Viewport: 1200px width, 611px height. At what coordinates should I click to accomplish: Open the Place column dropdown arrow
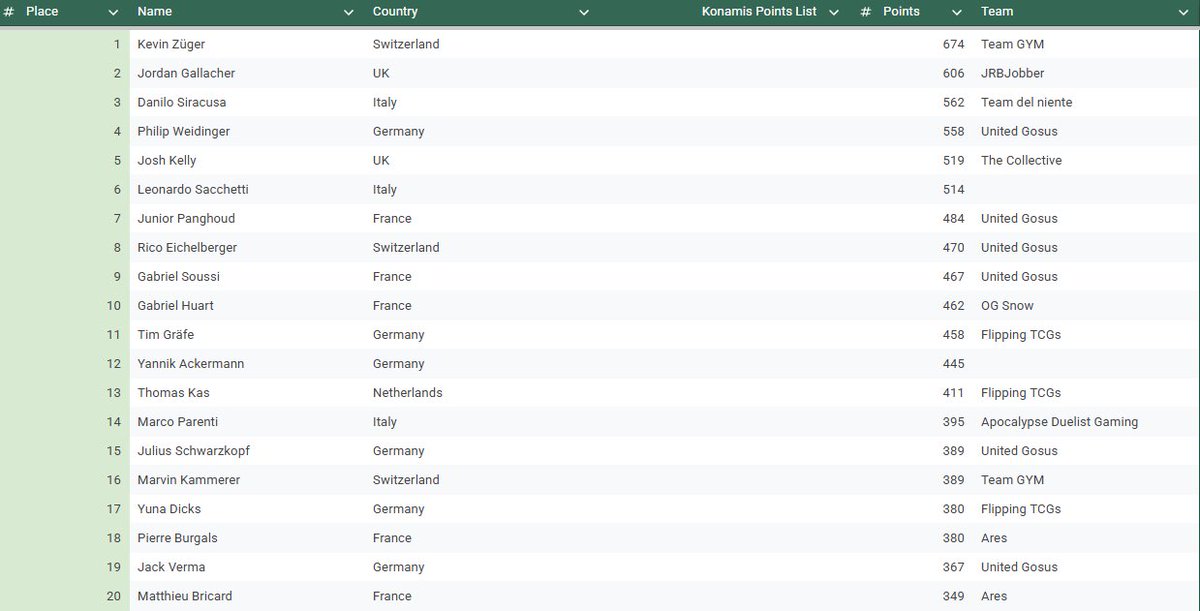[x=113, y=13]
